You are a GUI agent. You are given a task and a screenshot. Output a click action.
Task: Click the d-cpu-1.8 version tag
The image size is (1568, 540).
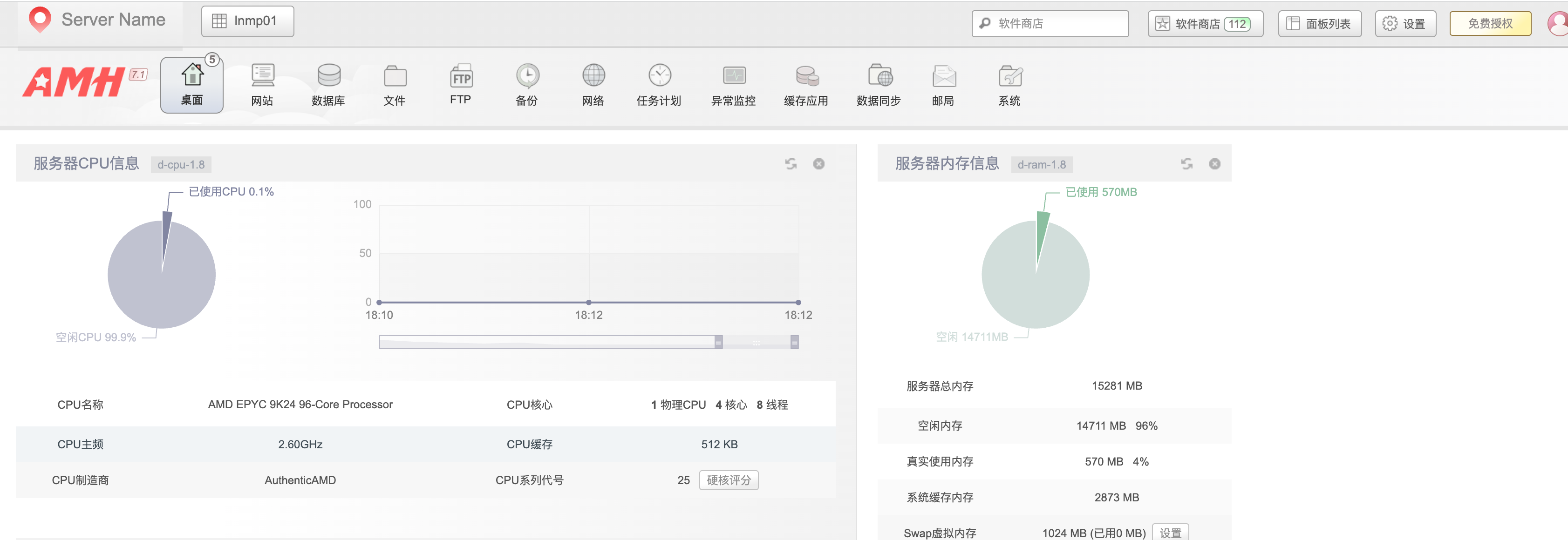click(x=181, y=164)
